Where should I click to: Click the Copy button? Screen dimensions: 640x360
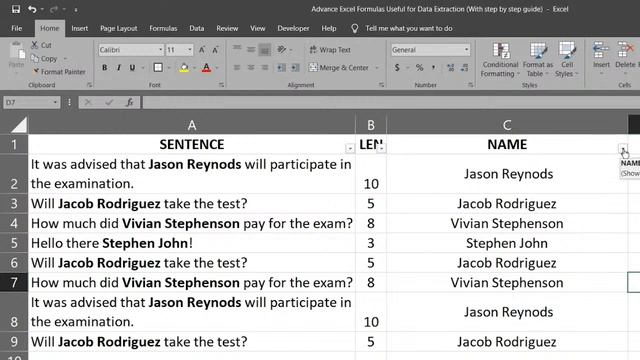[44, 58]
